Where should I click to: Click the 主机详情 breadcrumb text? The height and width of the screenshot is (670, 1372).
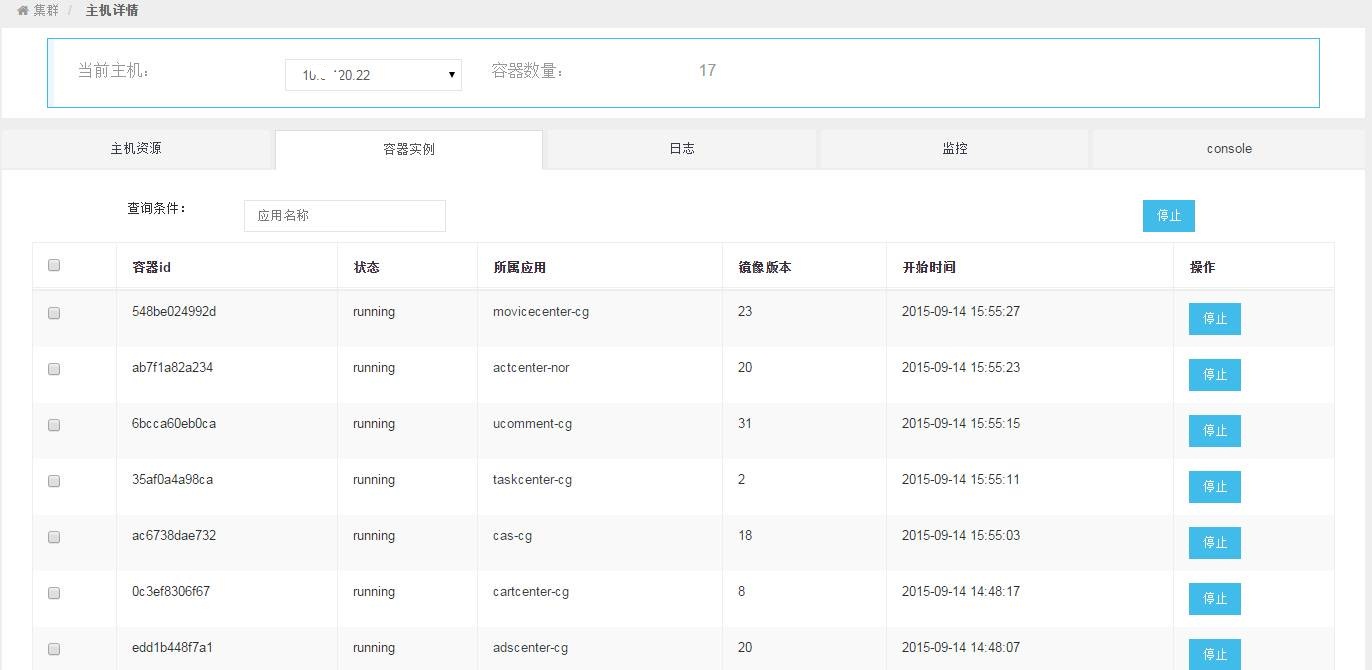(x=112, y=11)
